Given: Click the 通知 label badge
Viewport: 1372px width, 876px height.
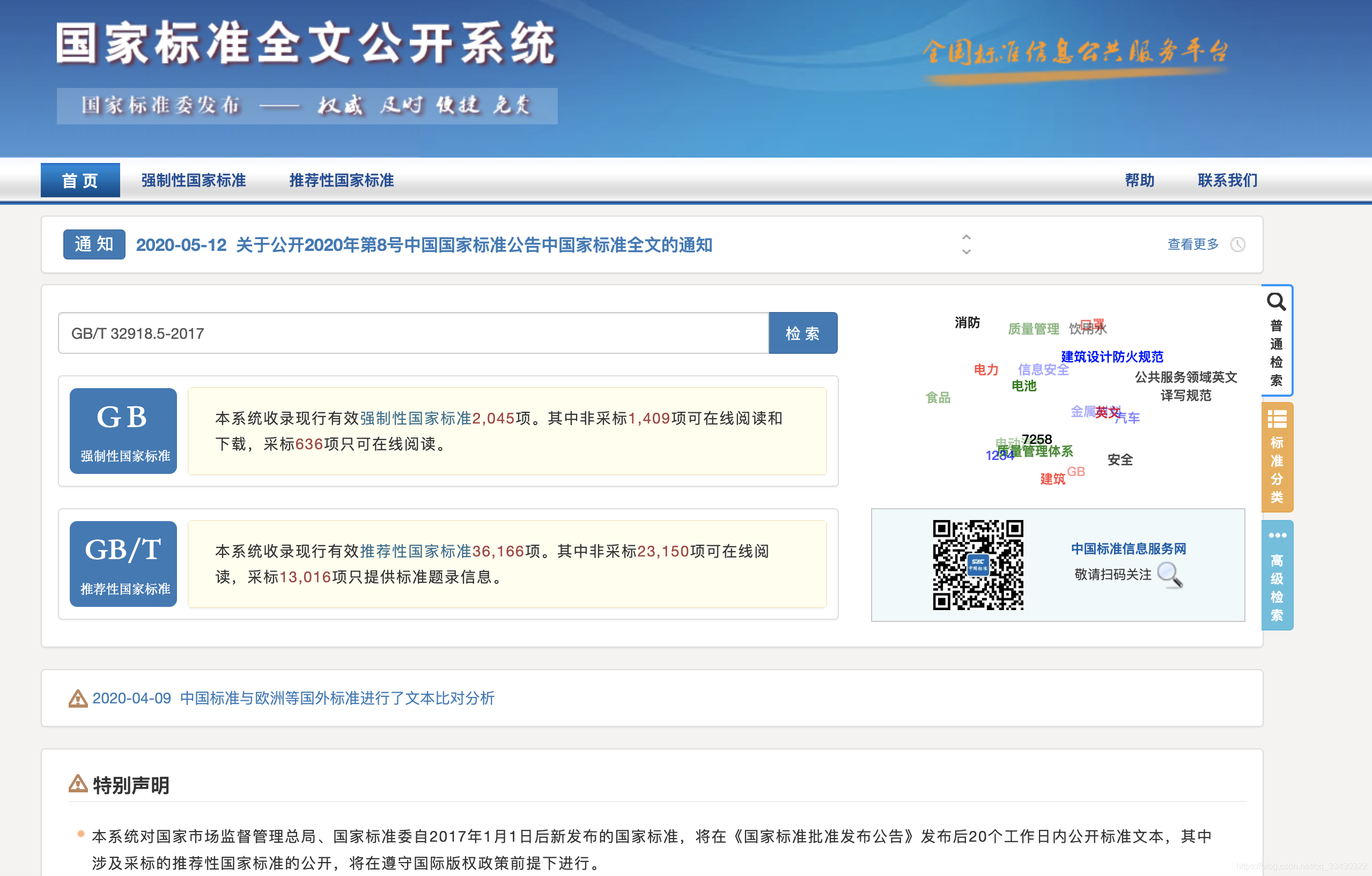Looking at the screenshot, I should (94, 244).
